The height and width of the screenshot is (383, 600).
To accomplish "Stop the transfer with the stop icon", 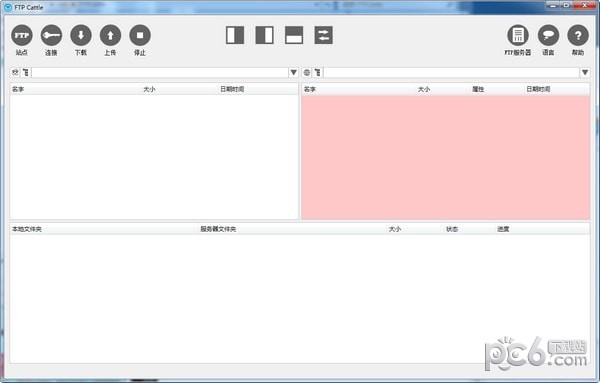I will click(x=140, y=35).
